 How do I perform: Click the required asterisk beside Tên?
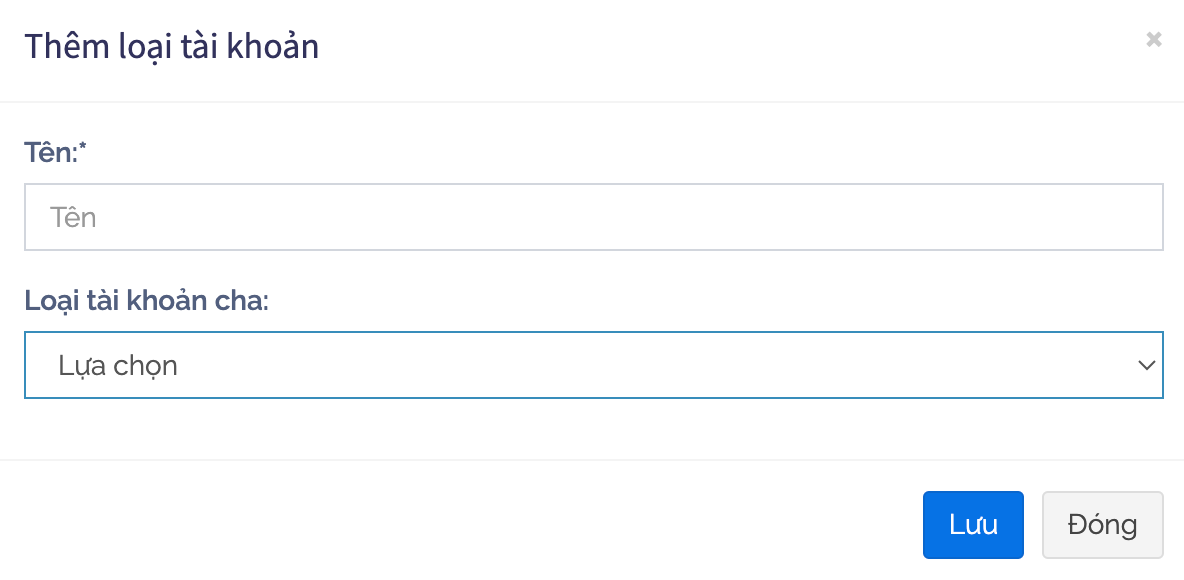click(86, 149)
